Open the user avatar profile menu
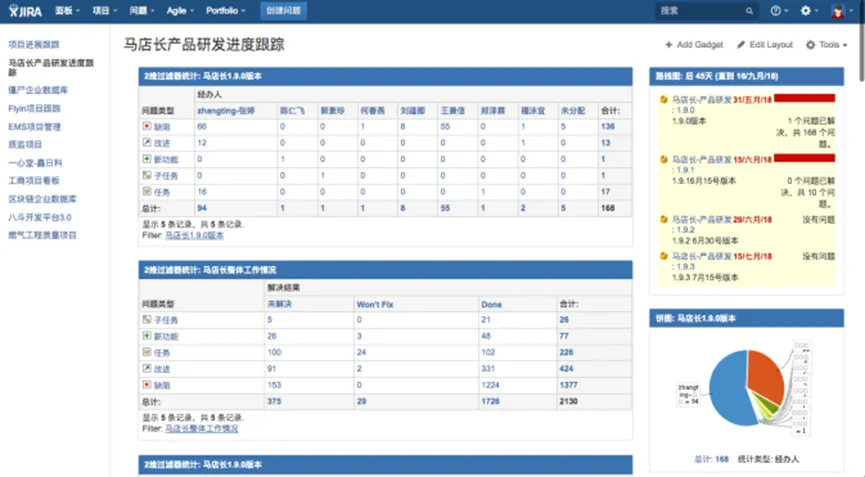Image resolution: width=865 pixels, height=477 pixels. [x=841, y=10]
